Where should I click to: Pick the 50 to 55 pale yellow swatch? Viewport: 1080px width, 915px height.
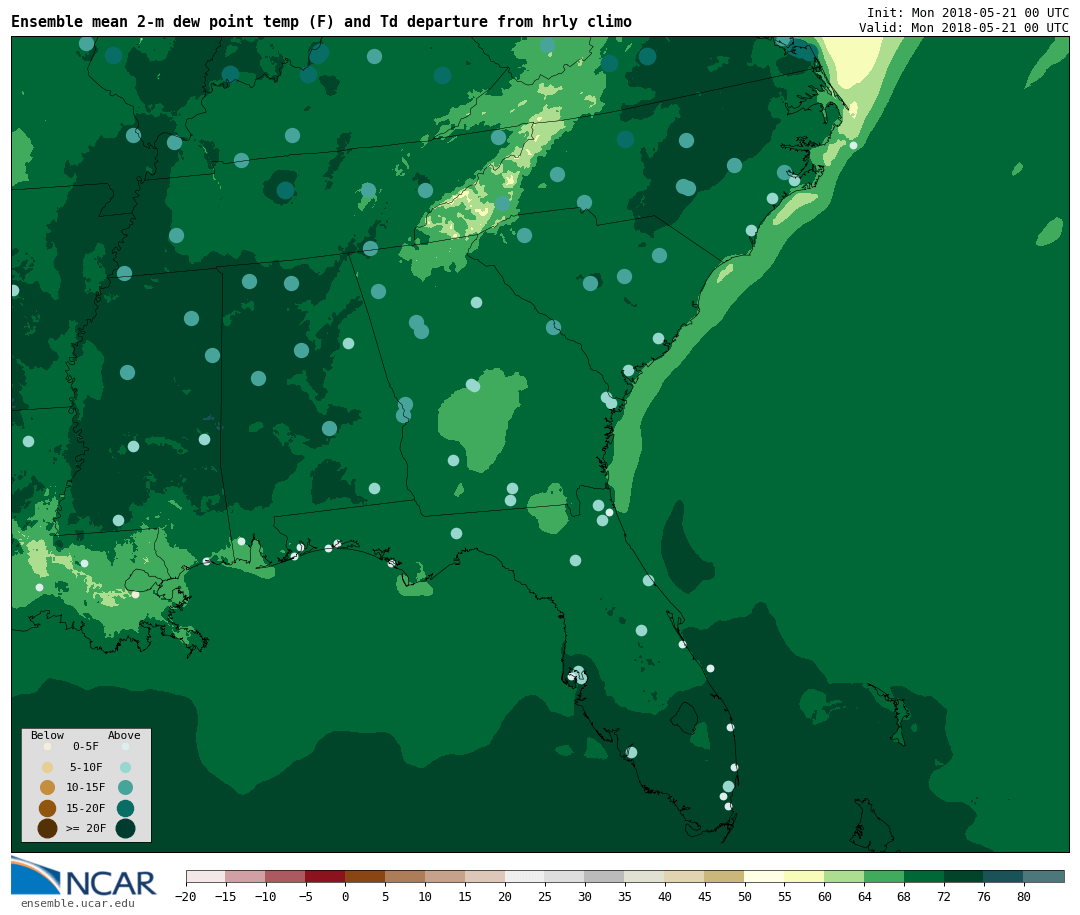pyautogui.click(x=765, y=876)
